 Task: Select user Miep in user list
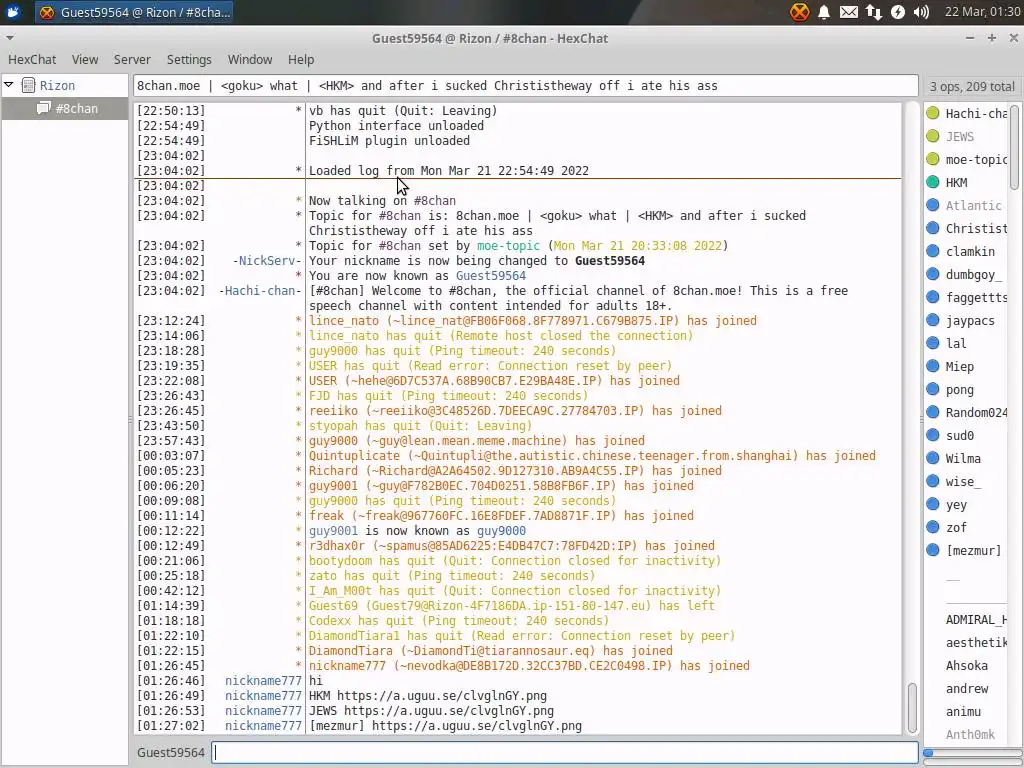[959, 367]
